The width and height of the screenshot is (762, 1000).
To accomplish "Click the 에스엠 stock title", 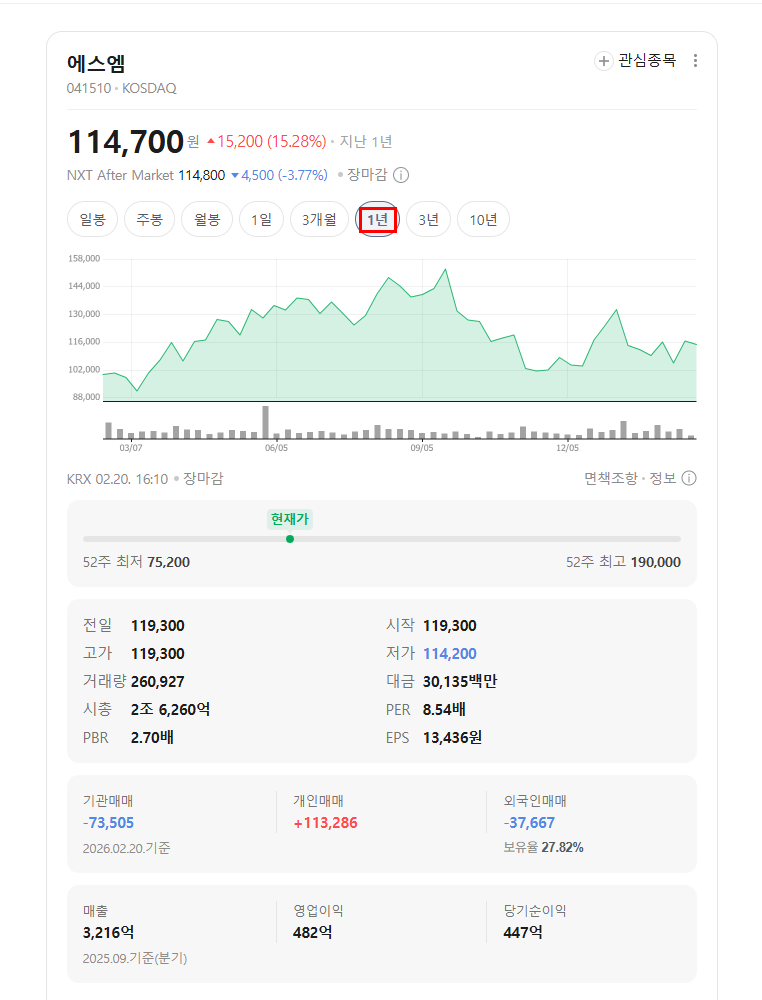I will (96, 63).
